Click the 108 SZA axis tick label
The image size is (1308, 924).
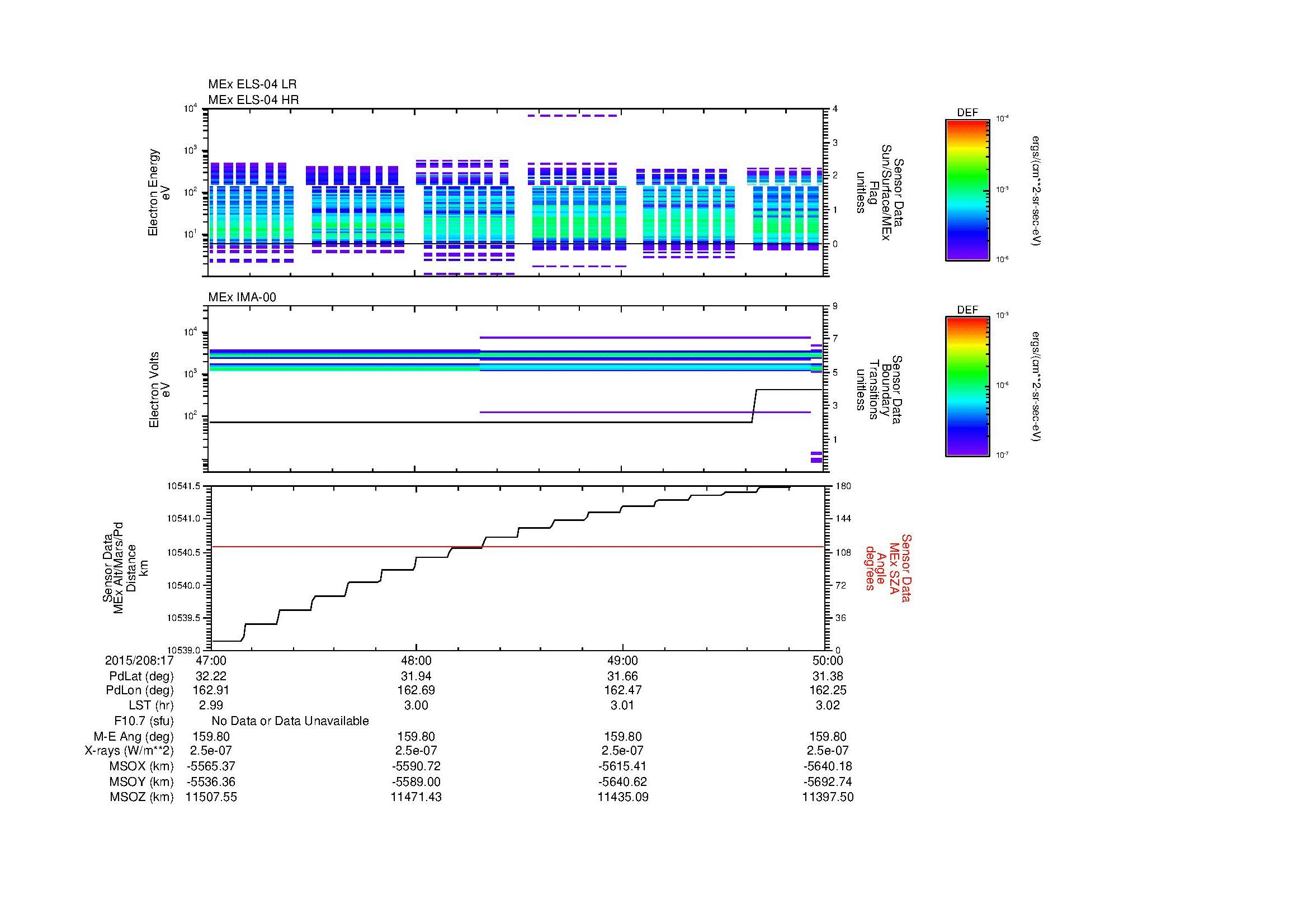pos(843,552)
